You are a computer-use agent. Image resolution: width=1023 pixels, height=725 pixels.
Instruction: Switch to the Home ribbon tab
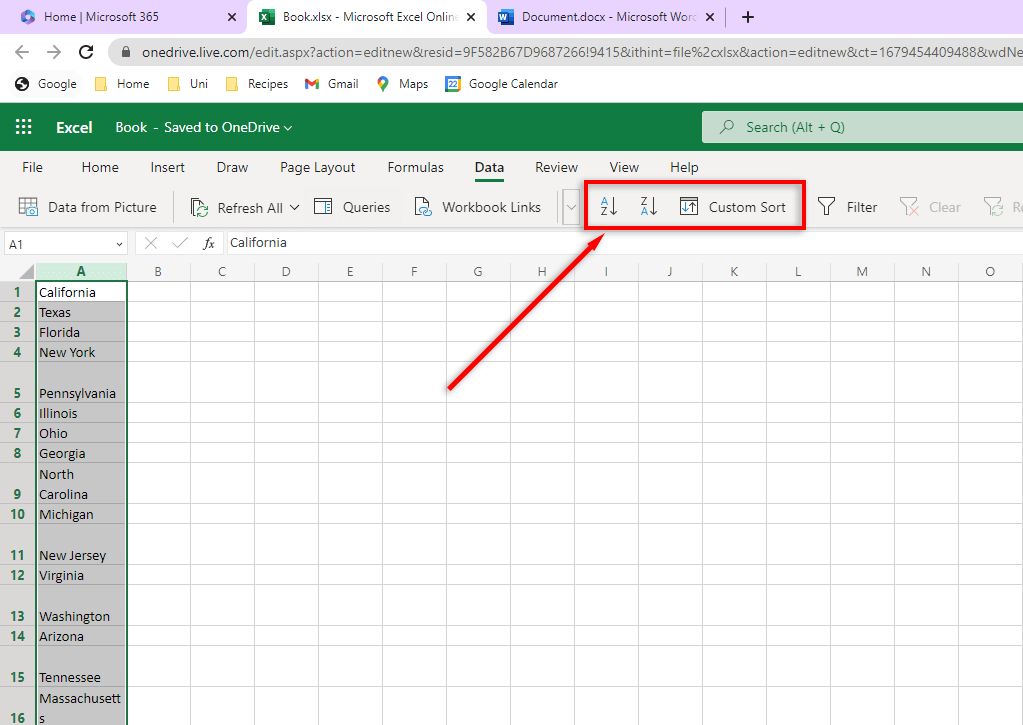pyautogui.click(x=100, y=167)
